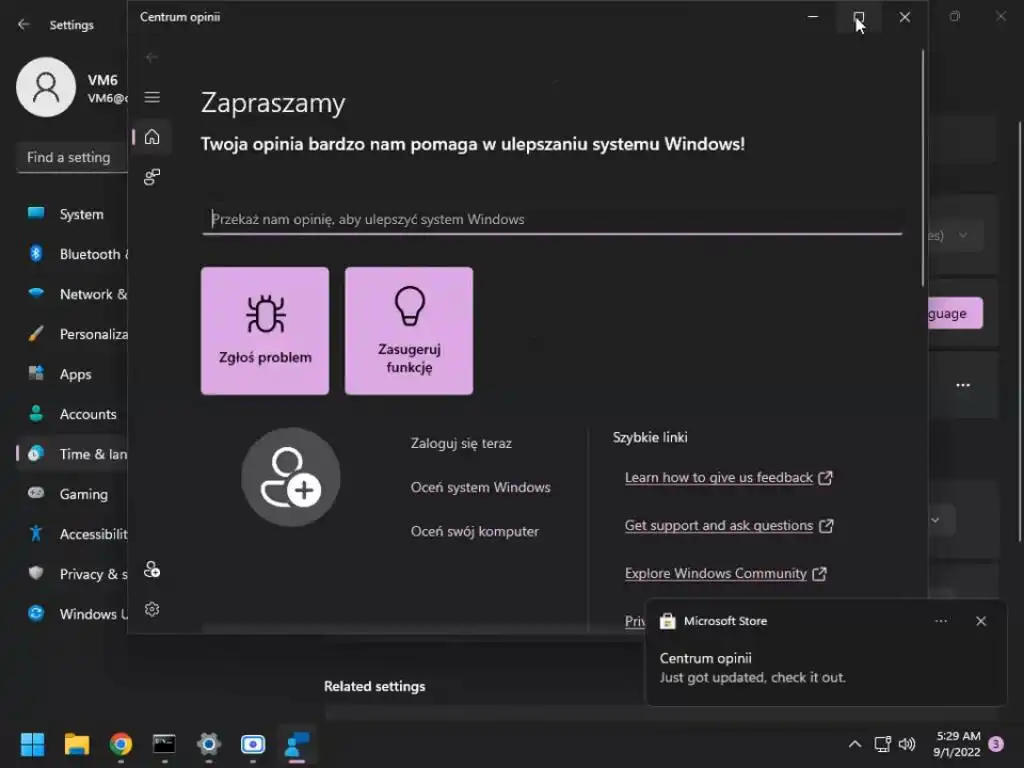Viewport: 1024px width, 768px height.
Task: Click the back arrow in Centrum opinii
Action: (x=152, y=57)
